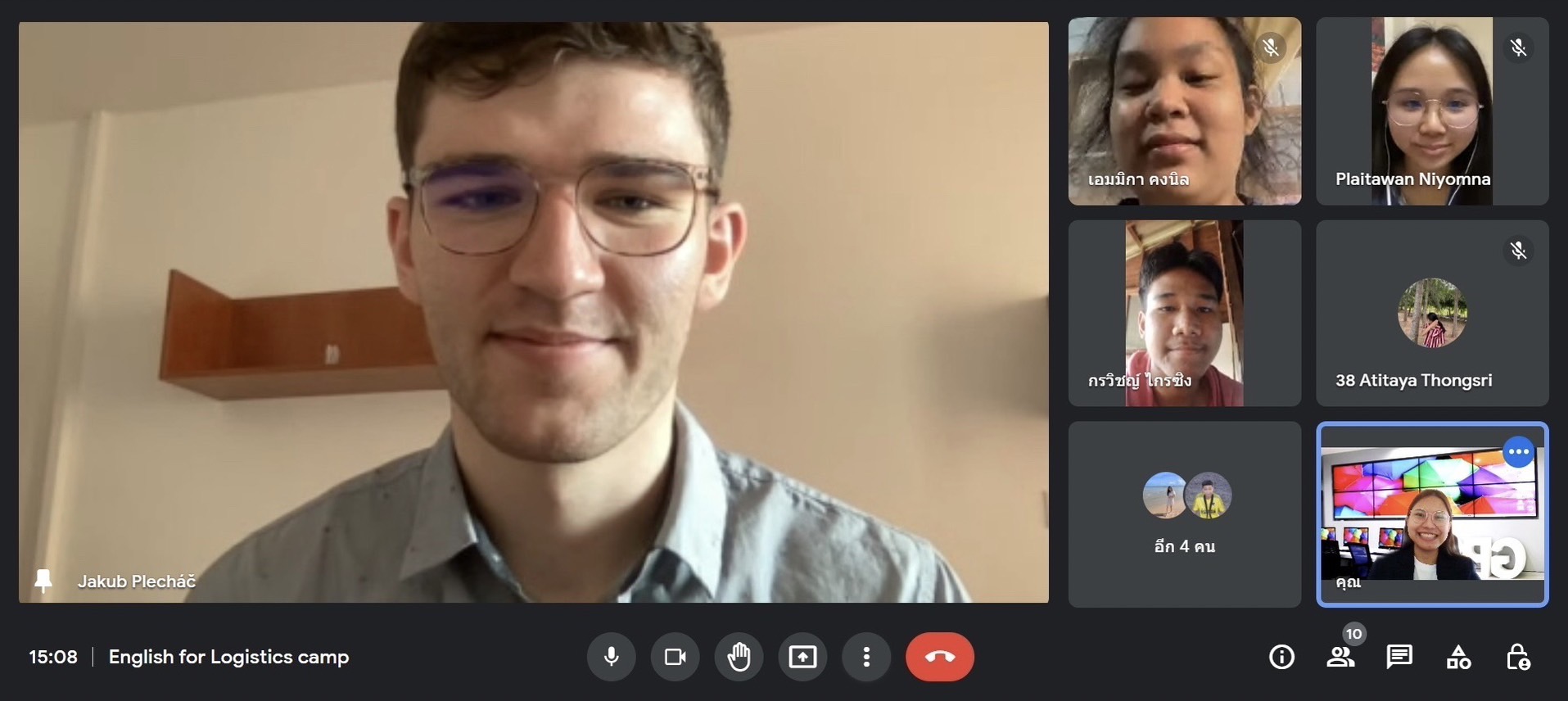Open the chat panel
The image size is (1568, 701).
(1399, 657)
